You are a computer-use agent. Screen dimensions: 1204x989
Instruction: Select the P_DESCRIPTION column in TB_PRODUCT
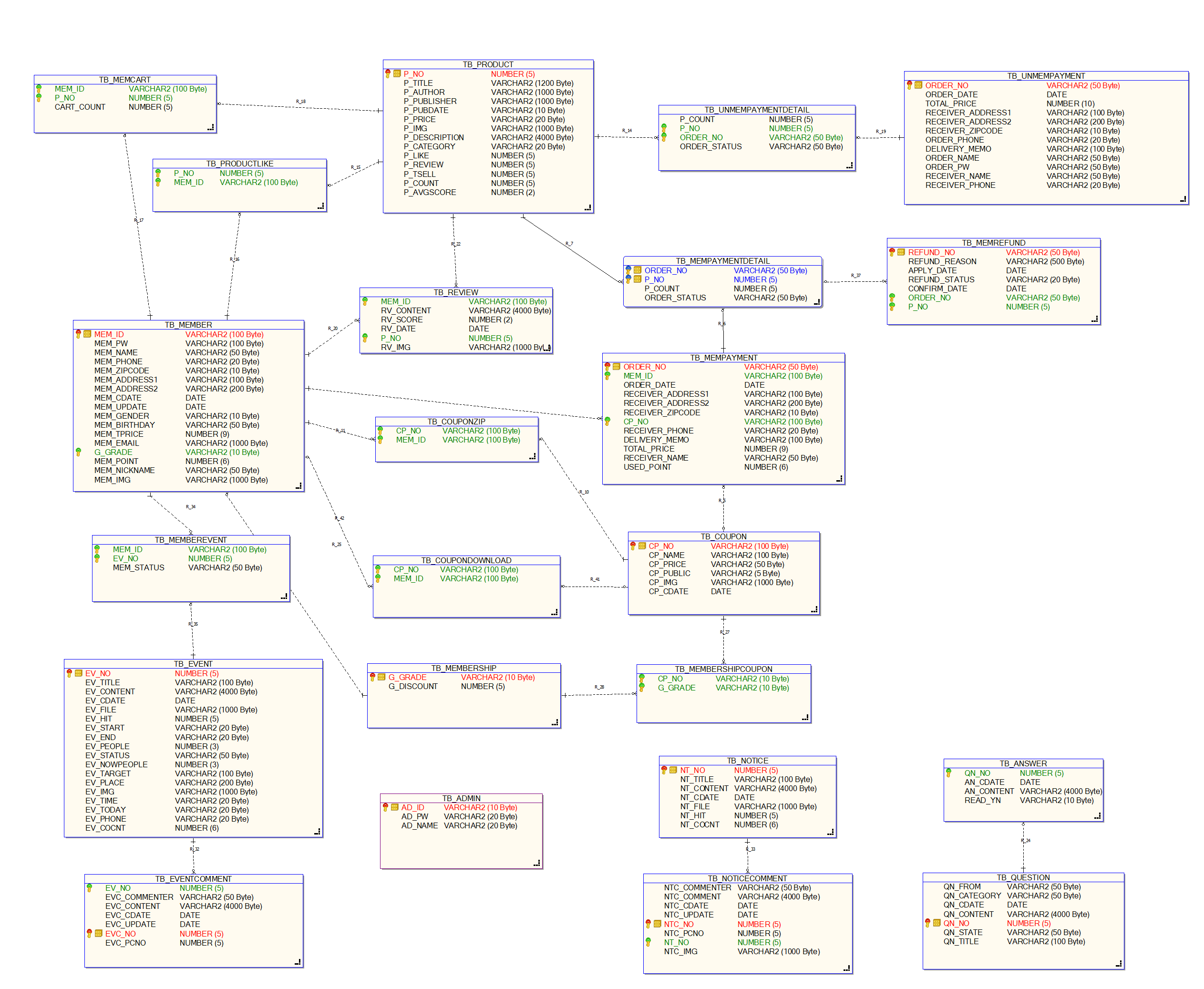(x=433, y=137)
